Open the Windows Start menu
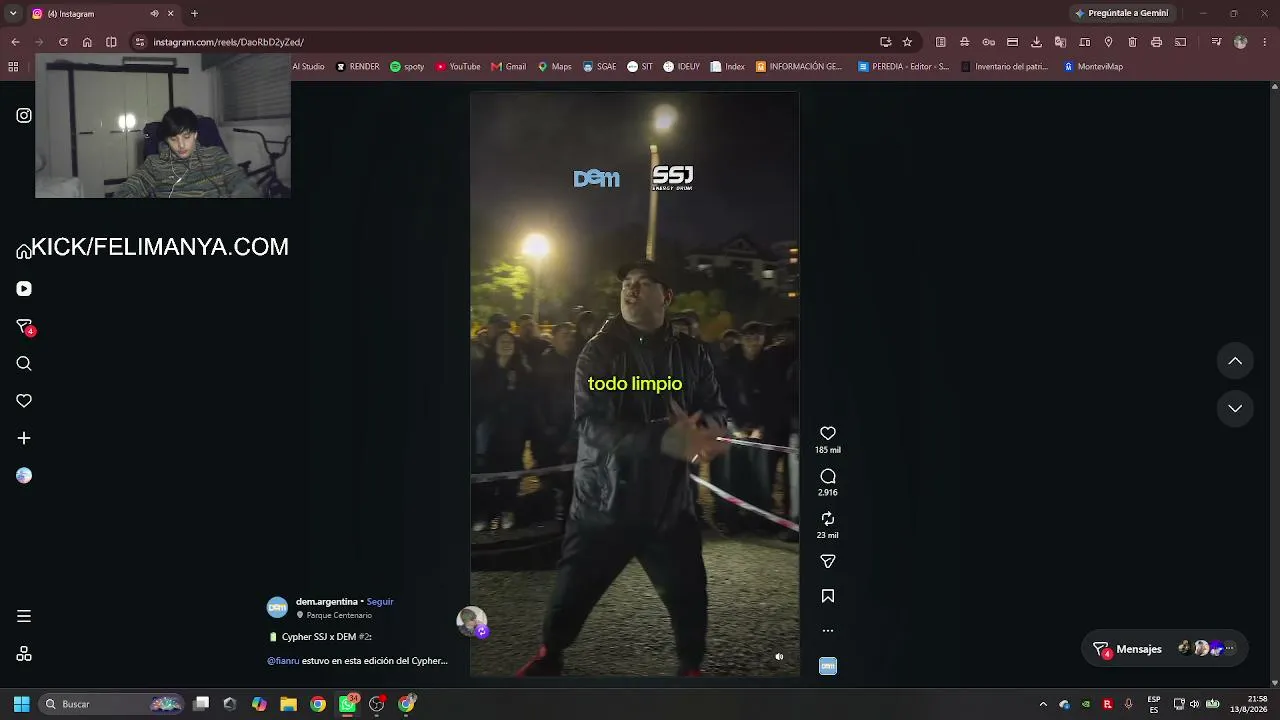 point(21,704)
